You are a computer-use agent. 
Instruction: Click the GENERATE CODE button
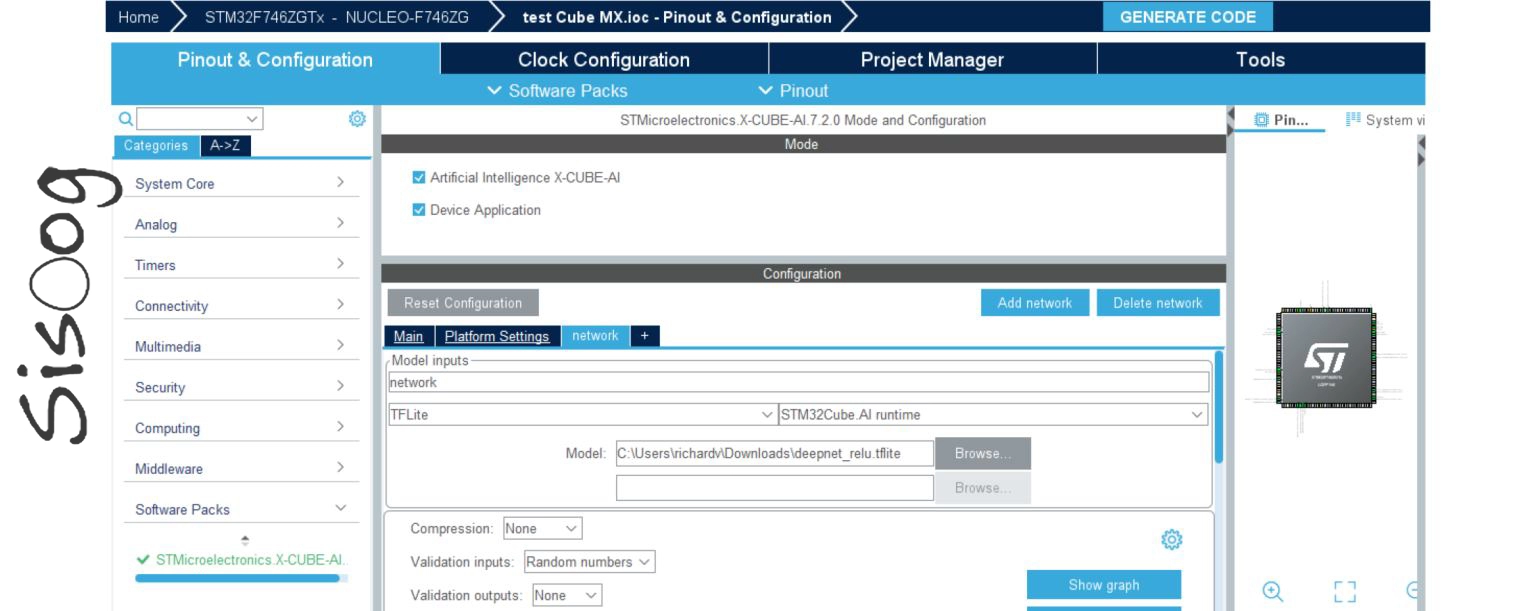(x=1188, y=17)
